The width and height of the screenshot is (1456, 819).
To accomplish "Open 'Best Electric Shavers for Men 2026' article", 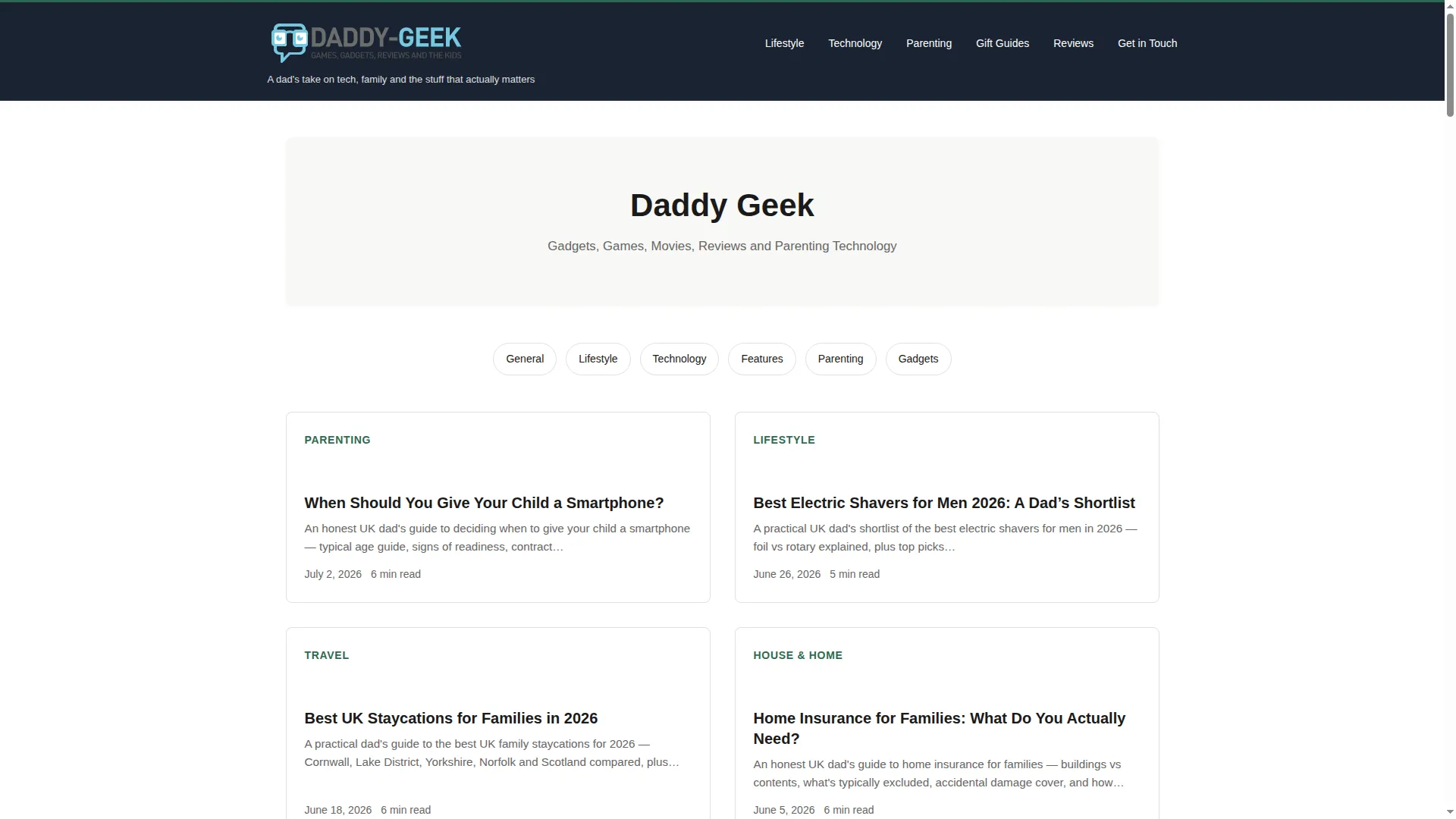I will click(943, 503).
